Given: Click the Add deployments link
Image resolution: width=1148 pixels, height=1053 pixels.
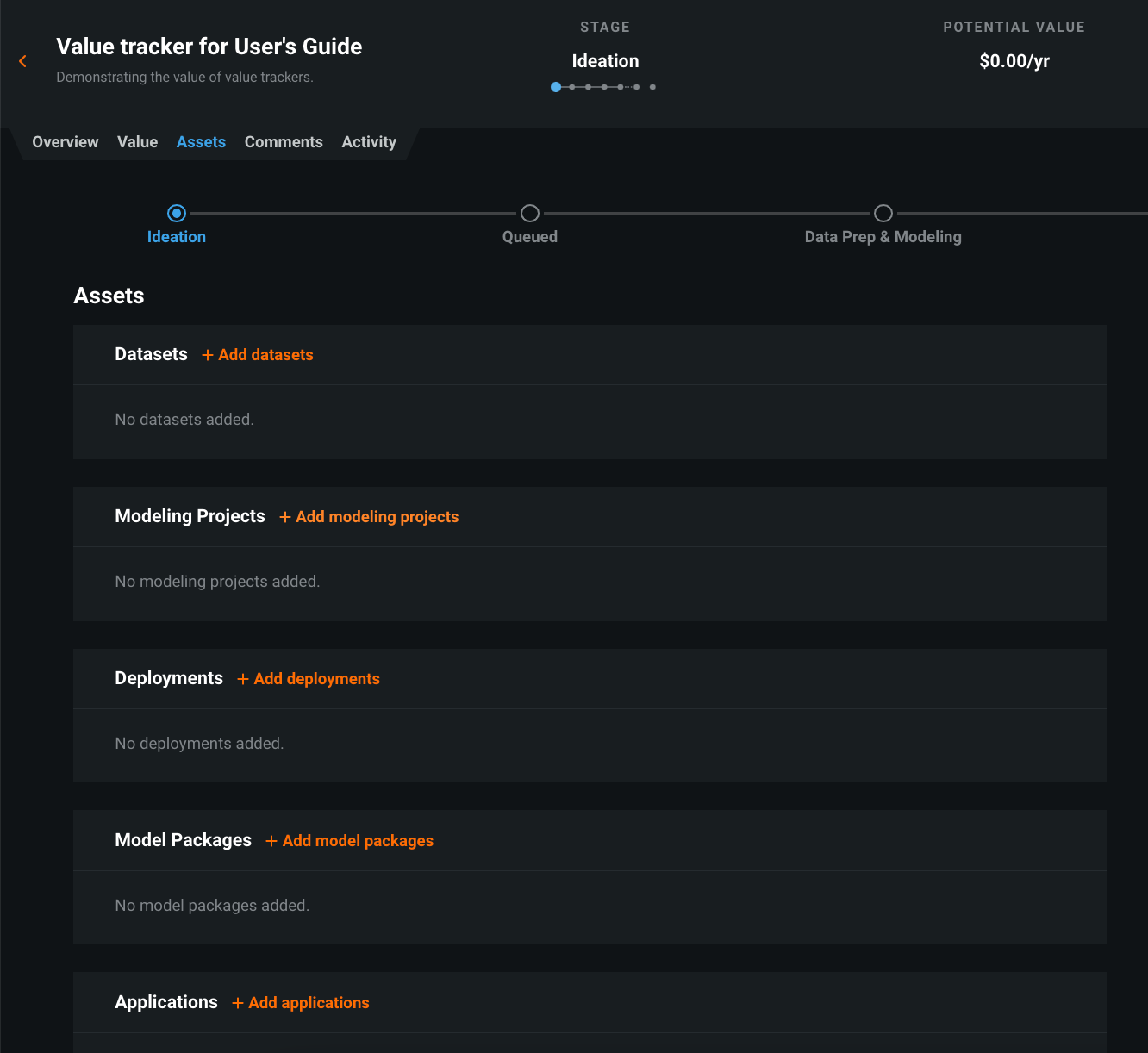Looking at the screenshot, I should pos(316,679).
